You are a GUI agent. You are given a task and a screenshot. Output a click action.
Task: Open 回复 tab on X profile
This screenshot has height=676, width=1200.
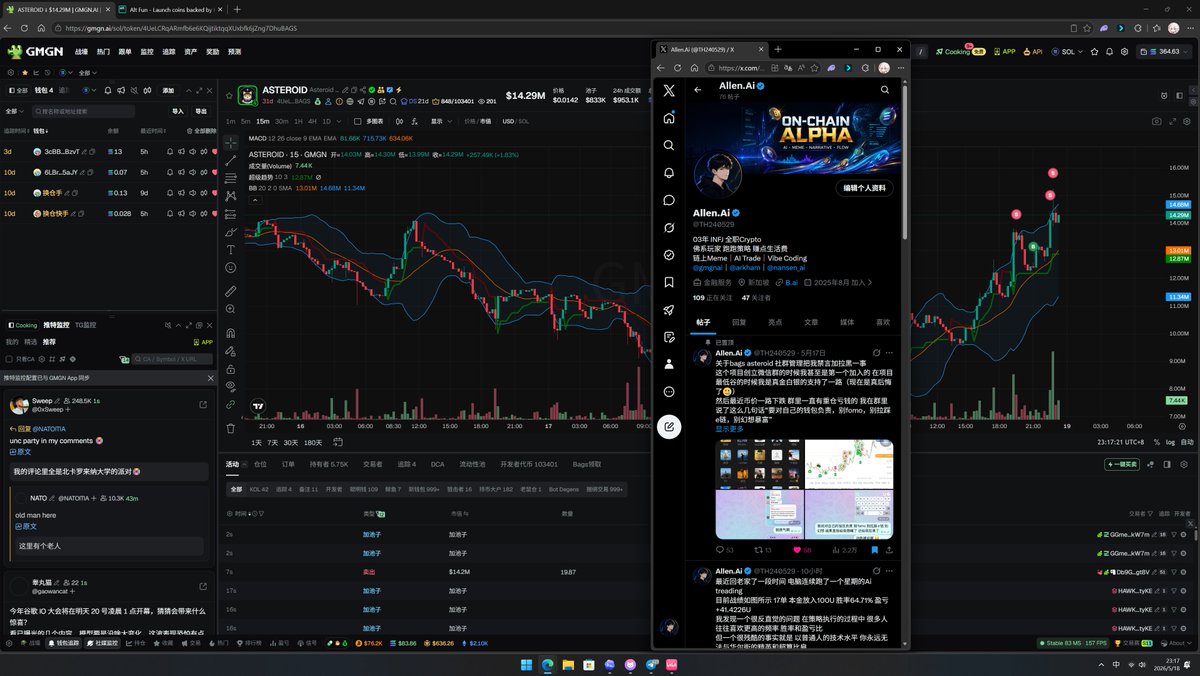point(739,322)
